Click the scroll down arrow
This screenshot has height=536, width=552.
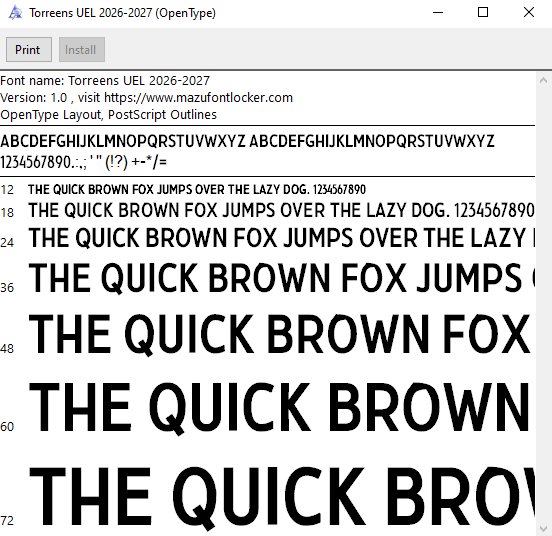coord(543,529)
